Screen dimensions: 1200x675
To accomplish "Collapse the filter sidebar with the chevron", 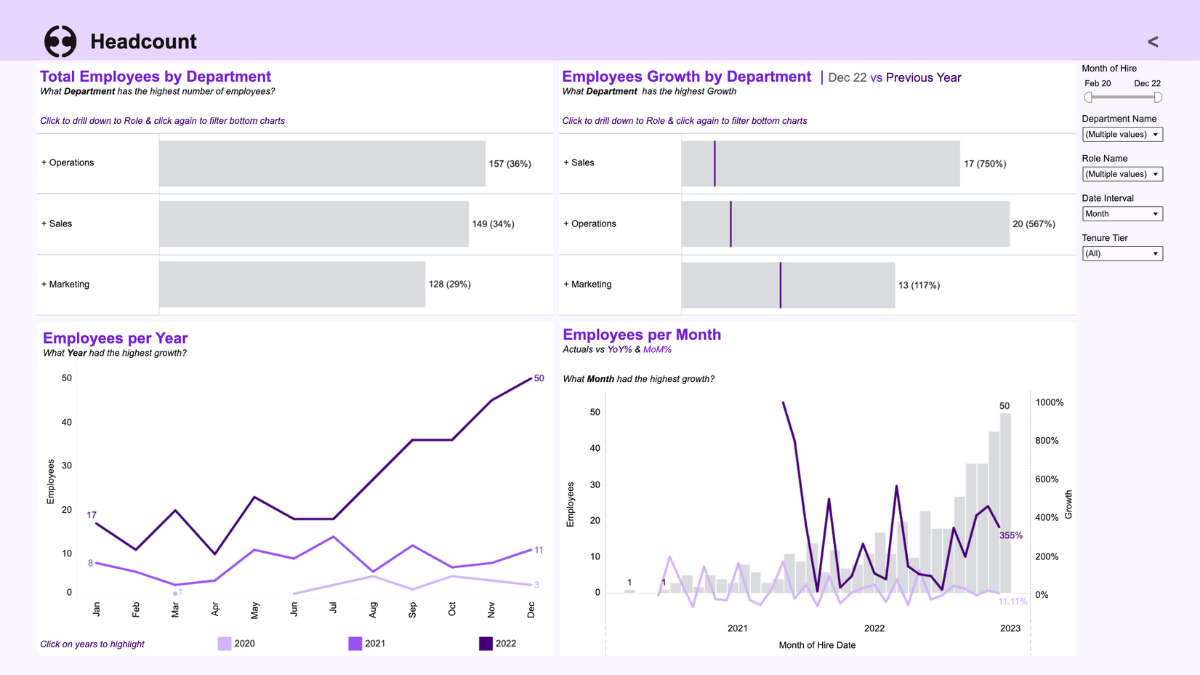I will pos(1152,41).
